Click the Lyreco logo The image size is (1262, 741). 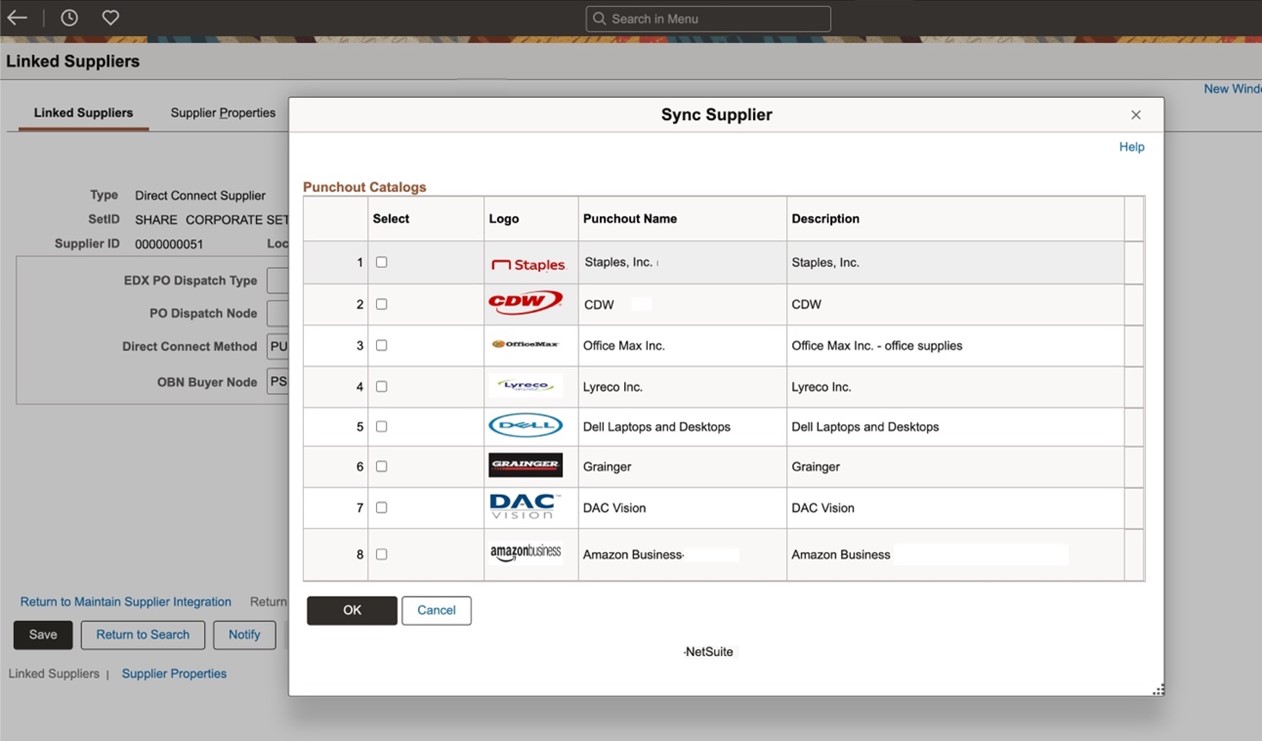click(526, 386)
